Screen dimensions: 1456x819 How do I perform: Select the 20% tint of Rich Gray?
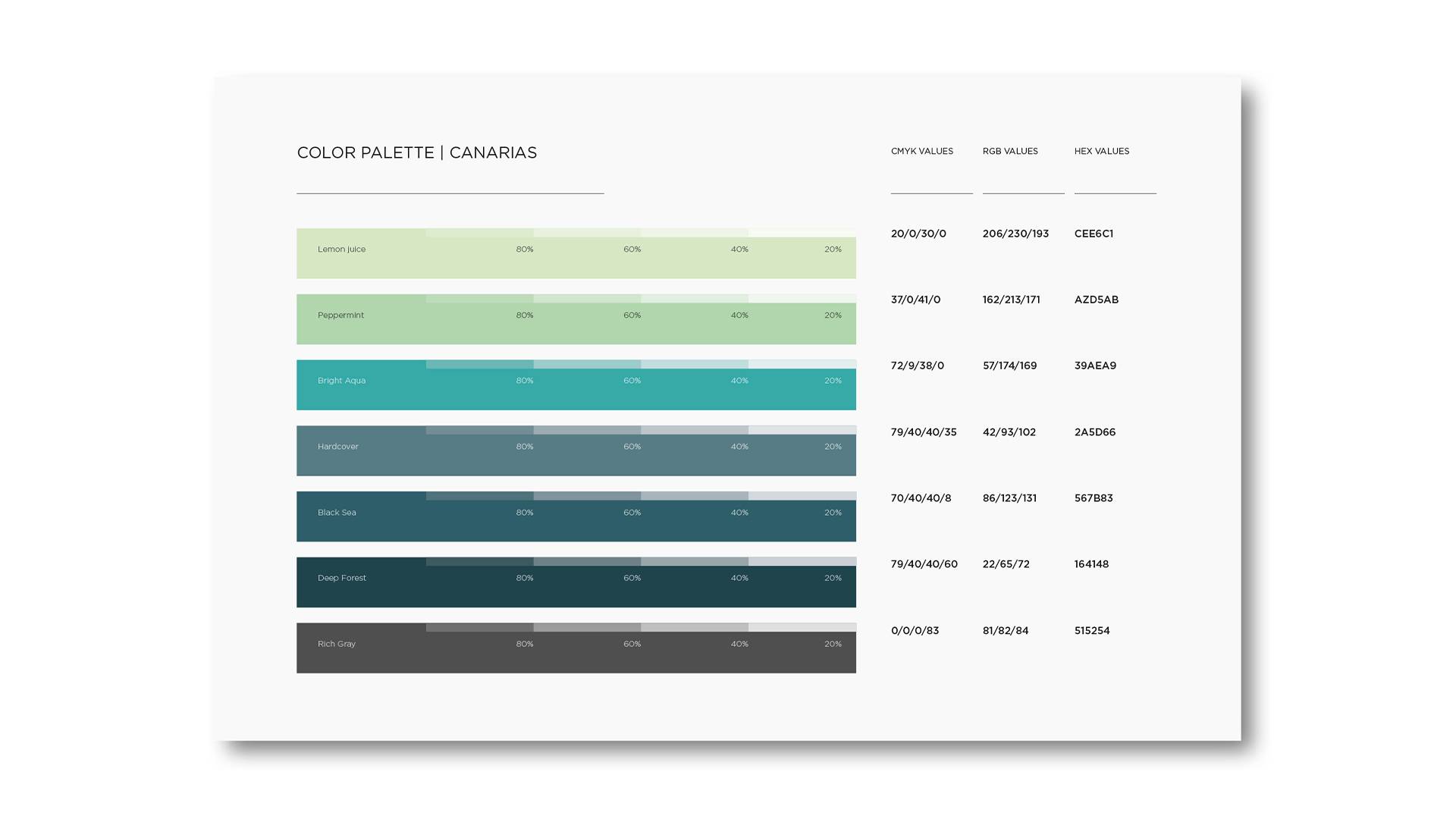(802, 628)
